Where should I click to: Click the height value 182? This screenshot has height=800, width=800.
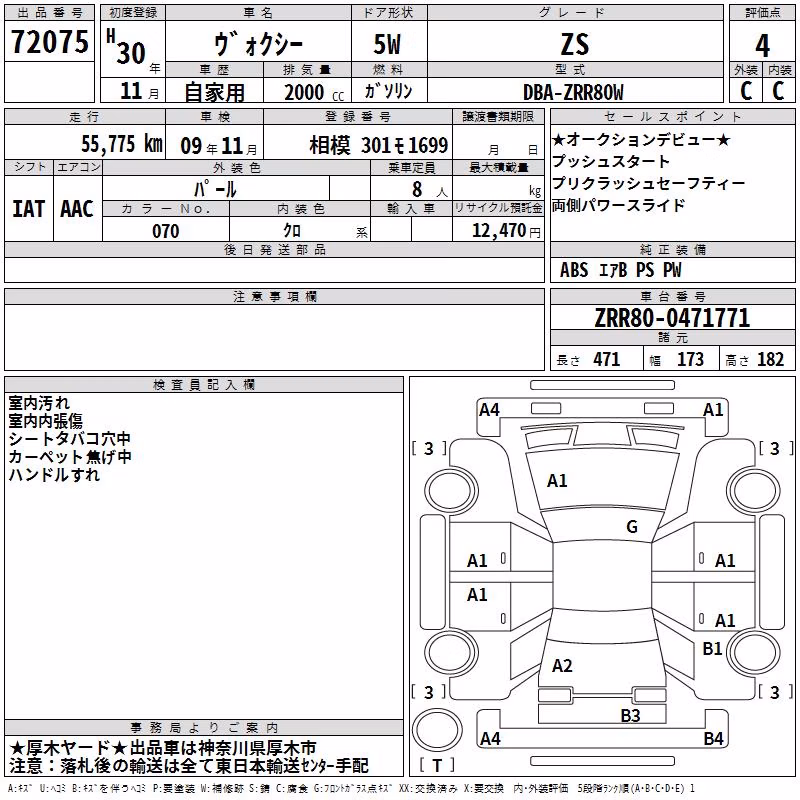770,360
